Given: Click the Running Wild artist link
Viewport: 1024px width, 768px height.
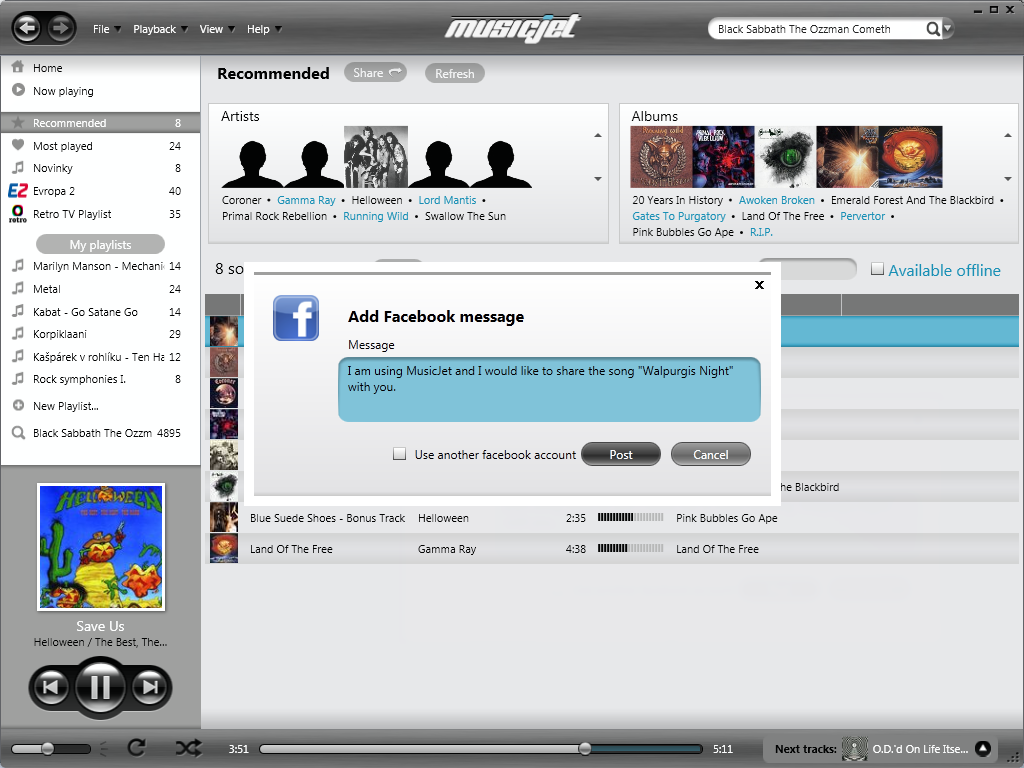Looking at the screenshot, I should click(376, 216).
